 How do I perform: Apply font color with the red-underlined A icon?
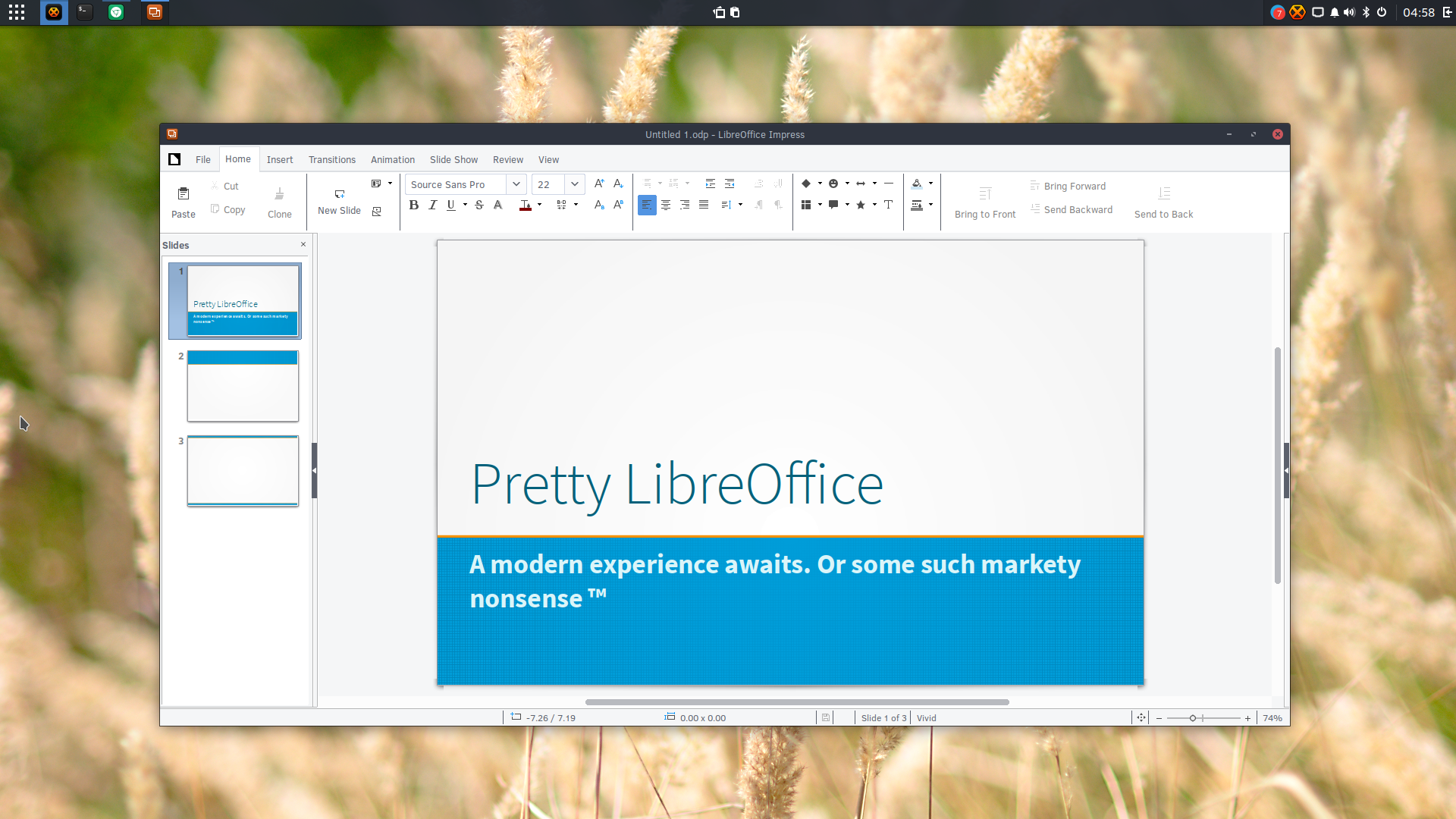[x=525, y=205]
